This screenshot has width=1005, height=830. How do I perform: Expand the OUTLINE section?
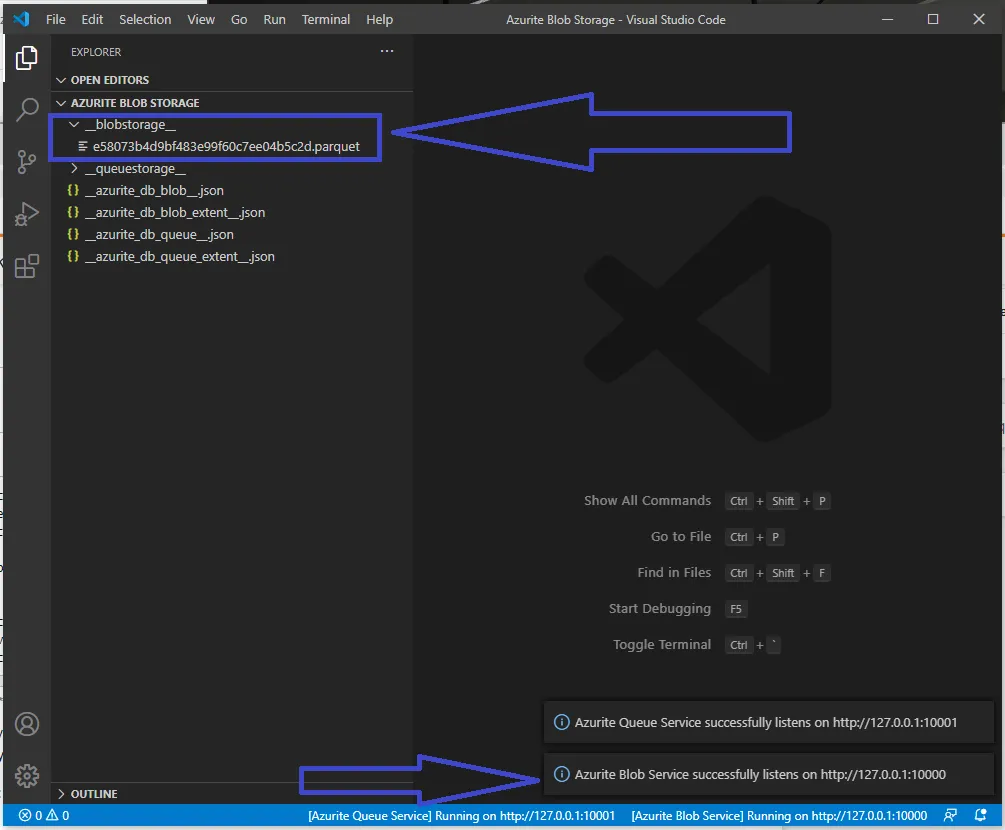coord(62,794)
